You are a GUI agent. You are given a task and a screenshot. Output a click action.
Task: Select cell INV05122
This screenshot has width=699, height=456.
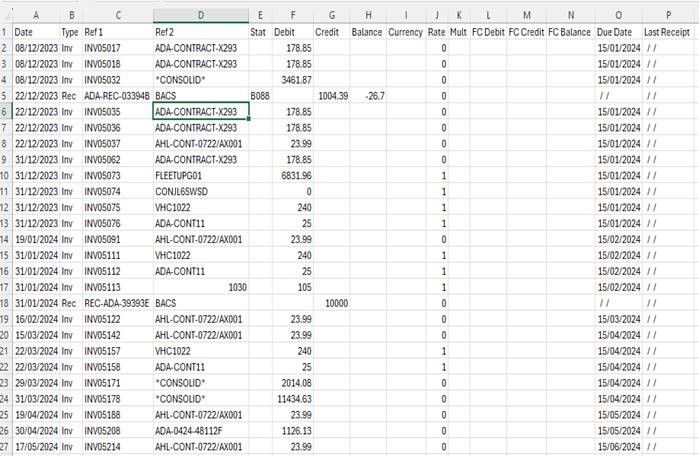click(x=118, y=319)
